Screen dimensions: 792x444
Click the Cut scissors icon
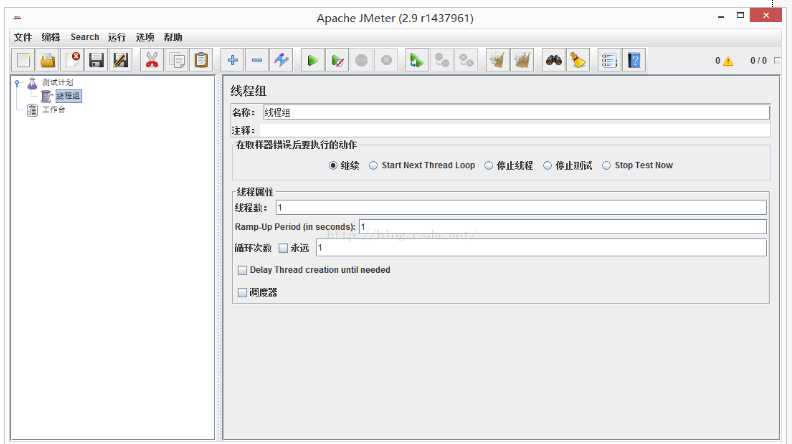(x=152, y=61)
